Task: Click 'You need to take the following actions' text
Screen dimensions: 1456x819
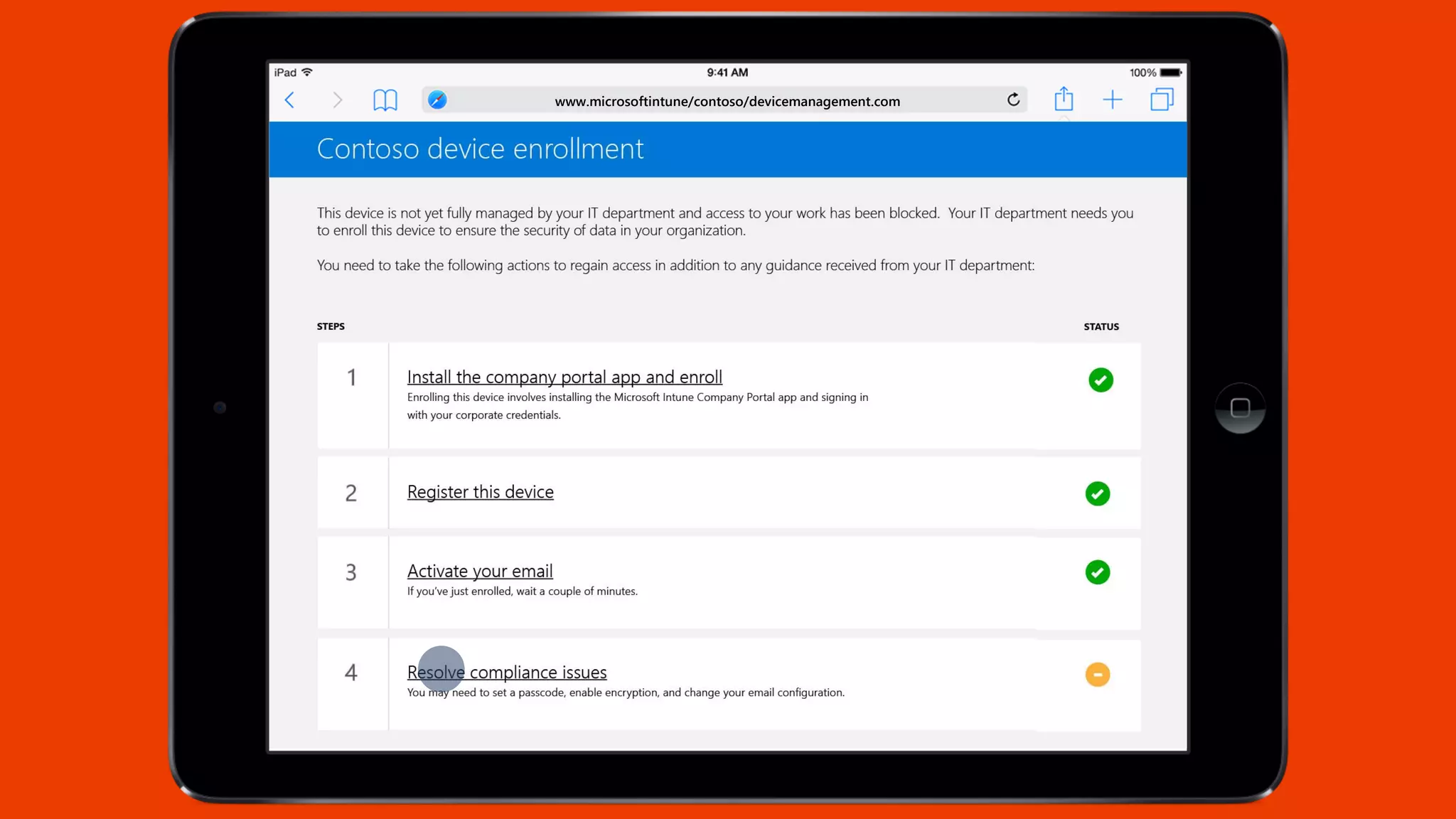Action: pyautogui.click(x=675, y=265)
